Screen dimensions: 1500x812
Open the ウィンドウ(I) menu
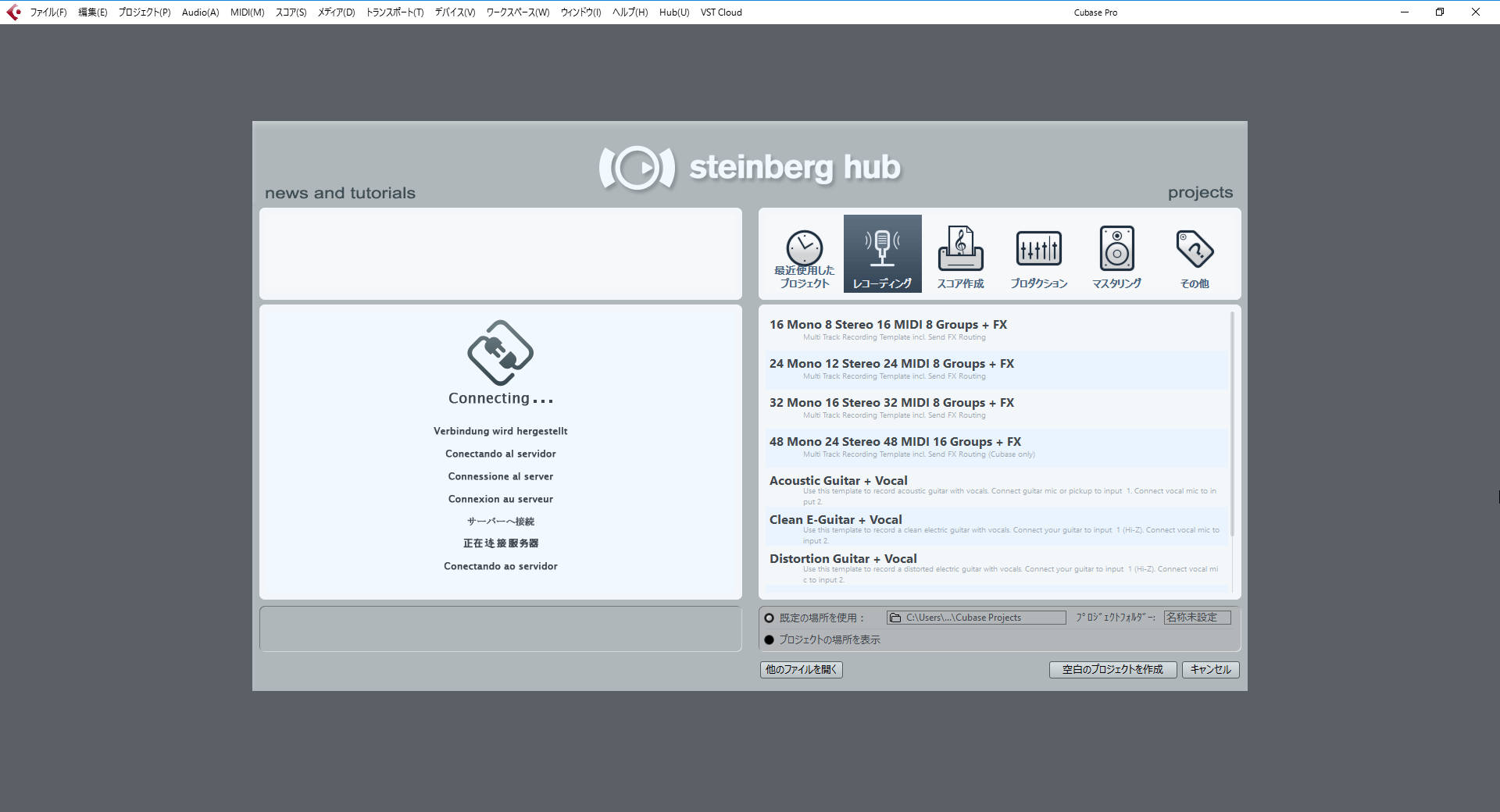pos(580,12)
